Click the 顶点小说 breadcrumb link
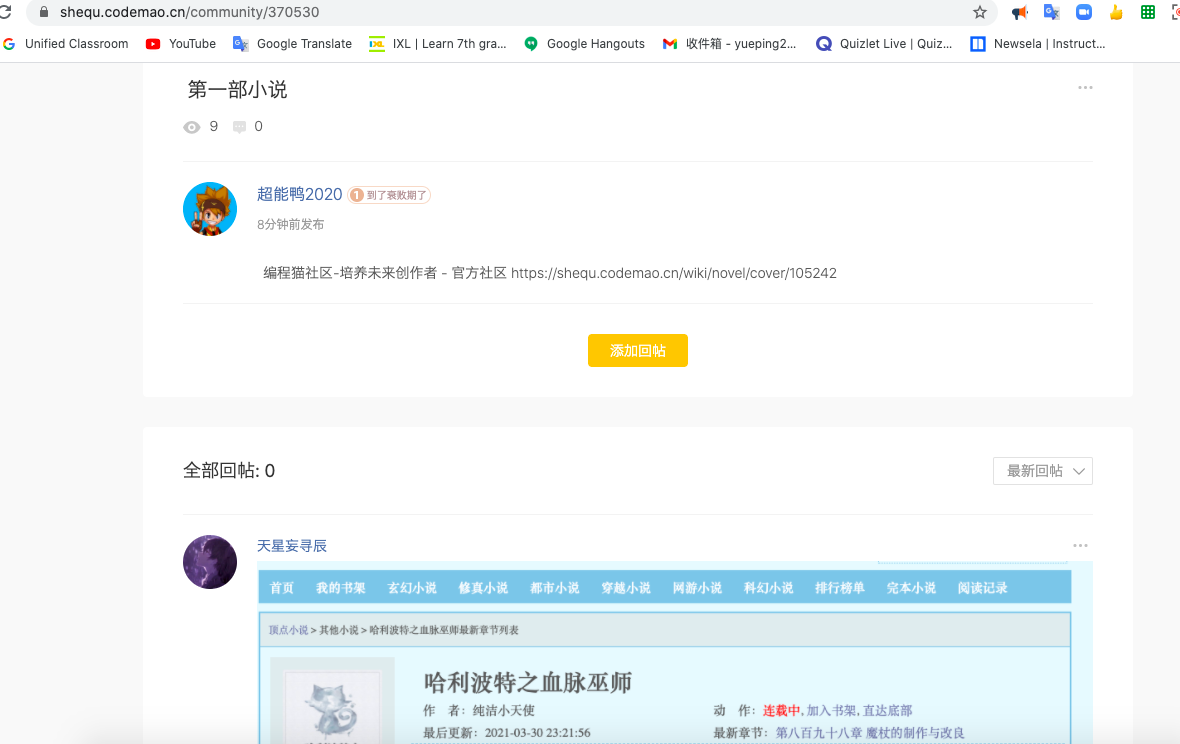 click(x=288, y=630)
